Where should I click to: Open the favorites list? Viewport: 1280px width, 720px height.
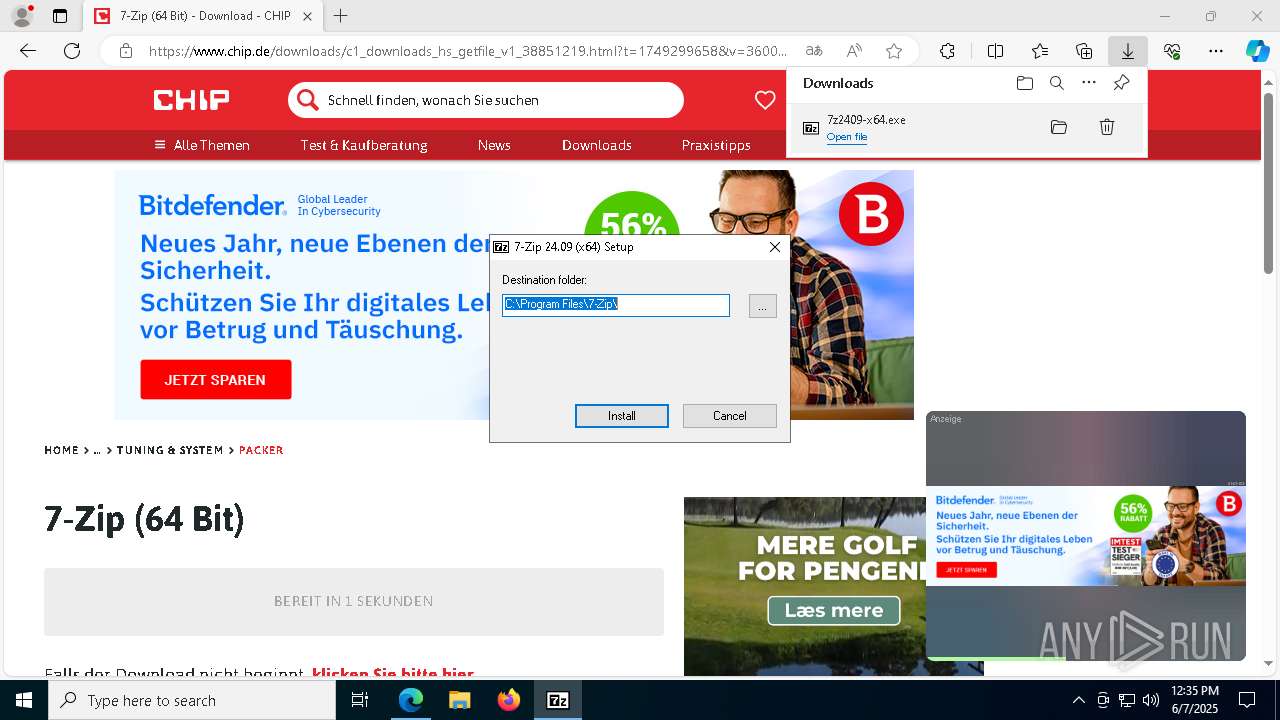click(x=1040, y=51)
